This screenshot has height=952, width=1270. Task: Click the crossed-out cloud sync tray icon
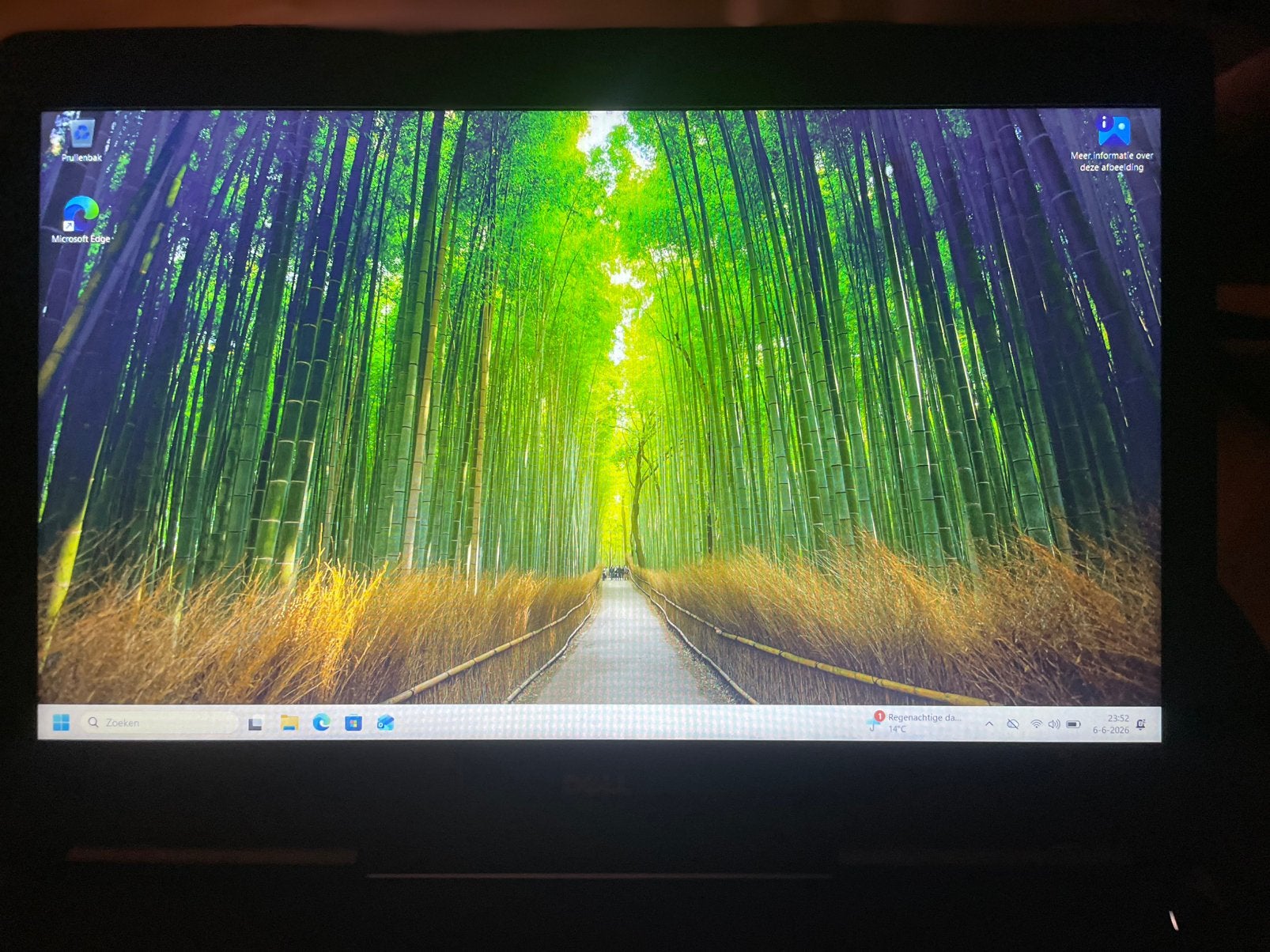[1012, 724]
